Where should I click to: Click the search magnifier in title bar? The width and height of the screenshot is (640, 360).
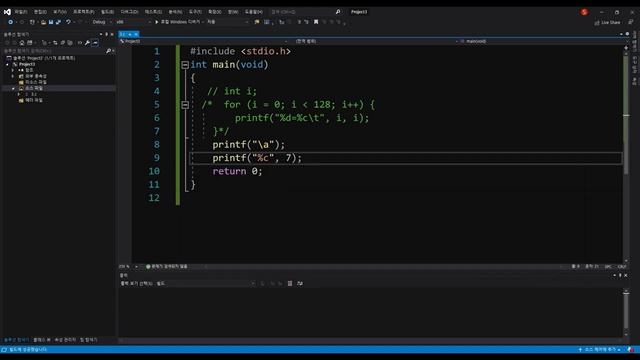coord(338,12)
